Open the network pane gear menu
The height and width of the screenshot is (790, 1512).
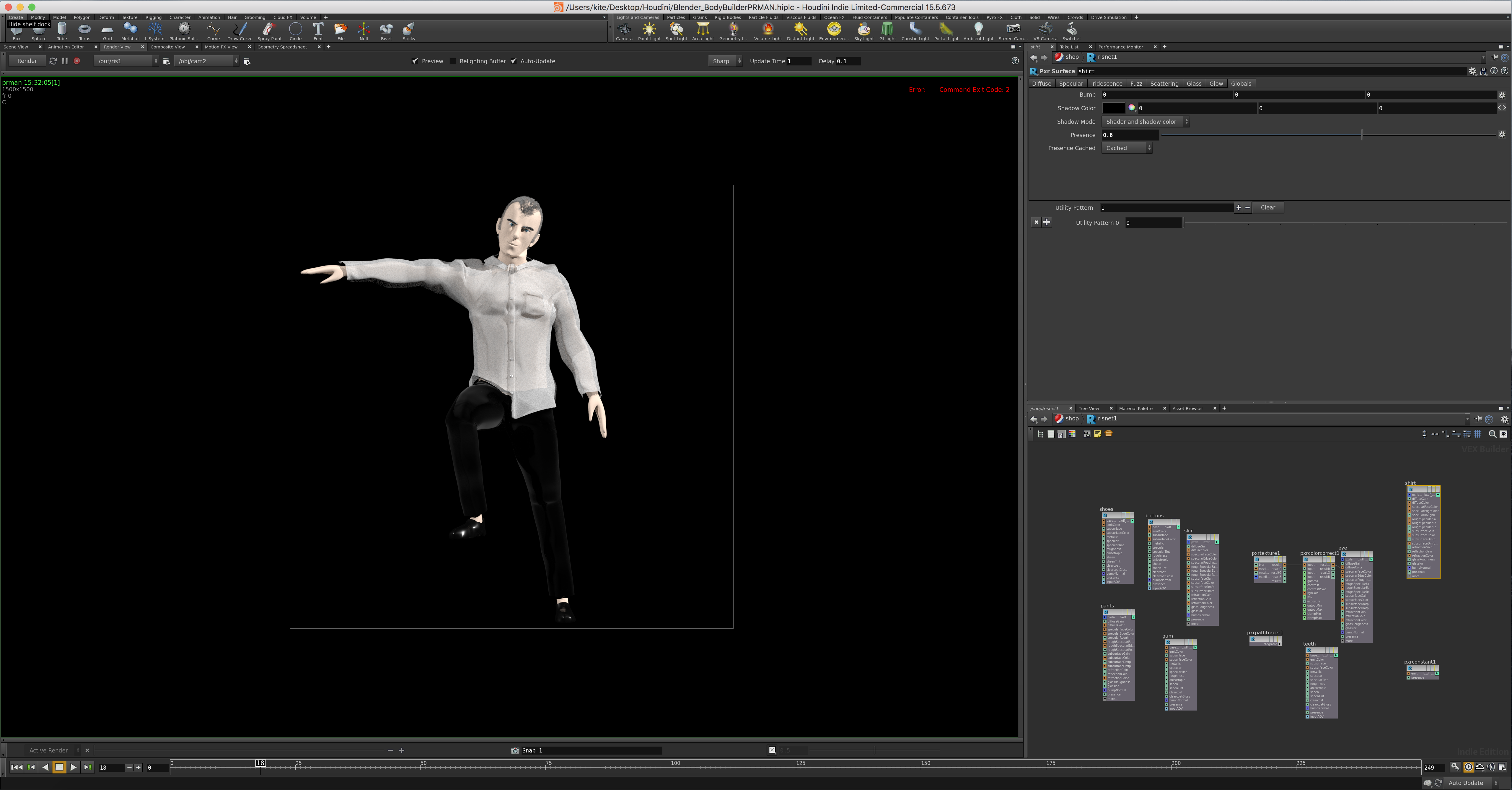point(1504,420)
